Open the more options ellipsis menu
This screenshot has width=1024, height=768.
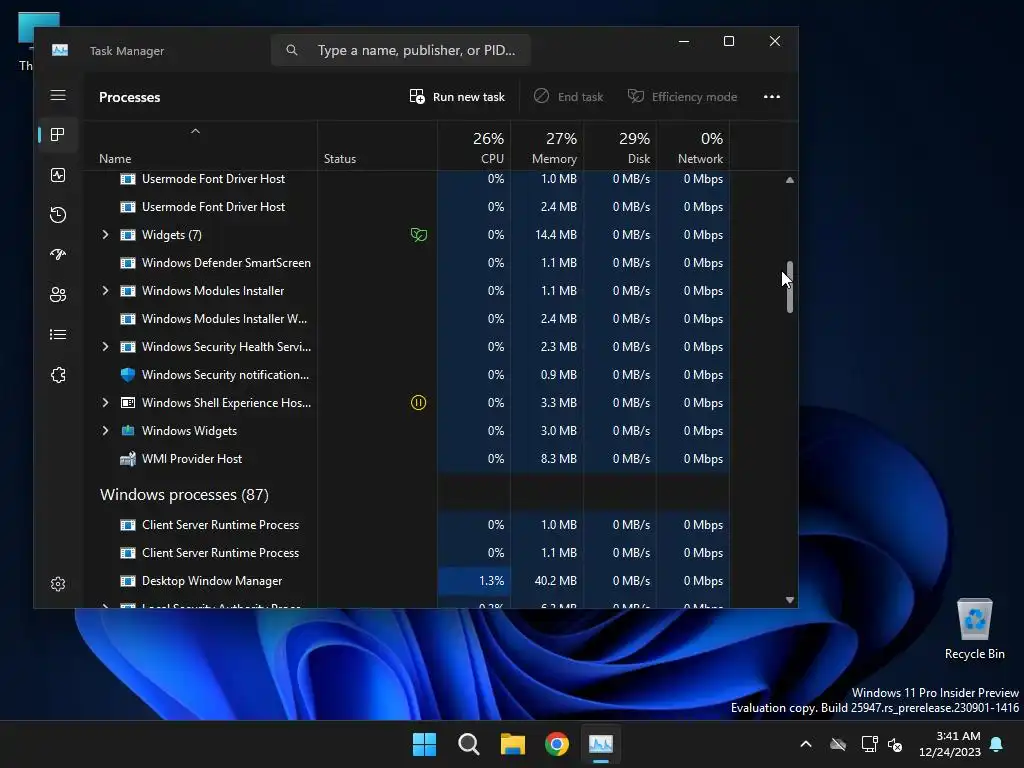click(x=772, y=97)
